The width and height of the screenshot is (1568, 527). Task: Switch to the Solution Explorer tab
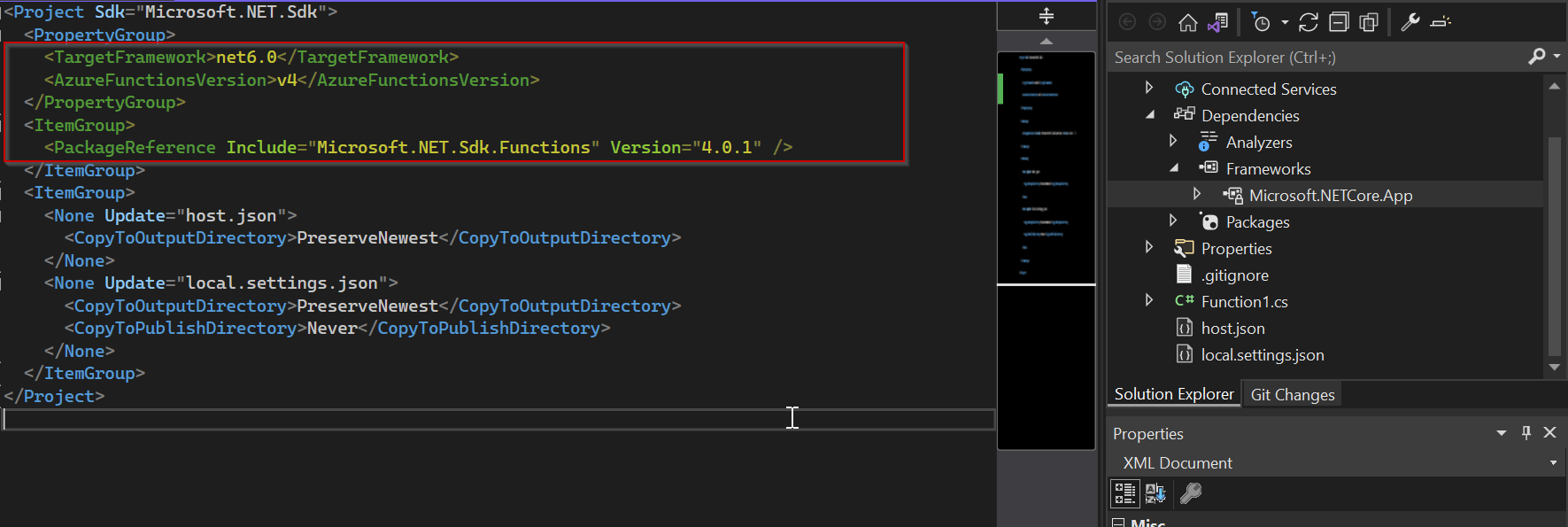coord(1174,394)
